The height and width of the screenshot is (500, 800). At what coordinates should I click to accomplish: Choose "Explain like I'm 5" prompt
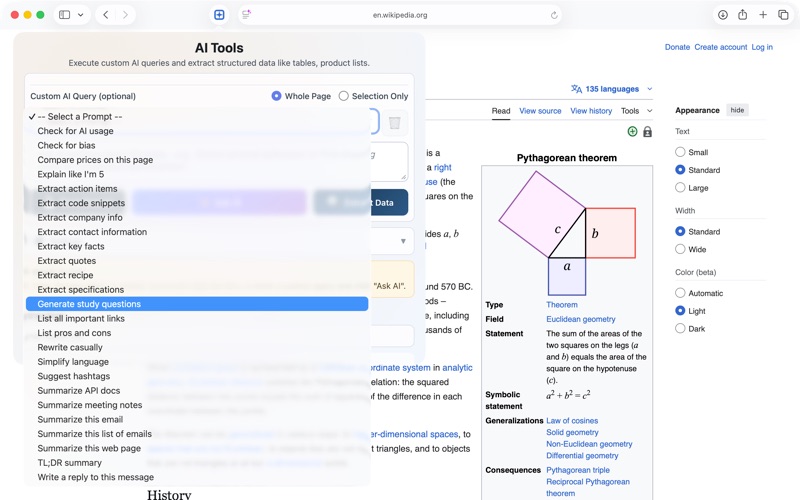tap(197, 174)
